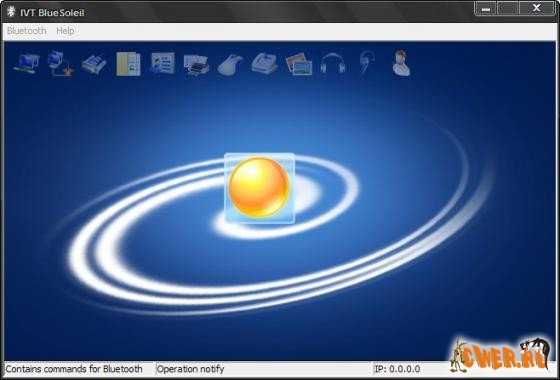Image resolution: width=560 pixels, height=380 pixels.
Task: Select the Information Sync contact card icon
Action: (162, 64)
